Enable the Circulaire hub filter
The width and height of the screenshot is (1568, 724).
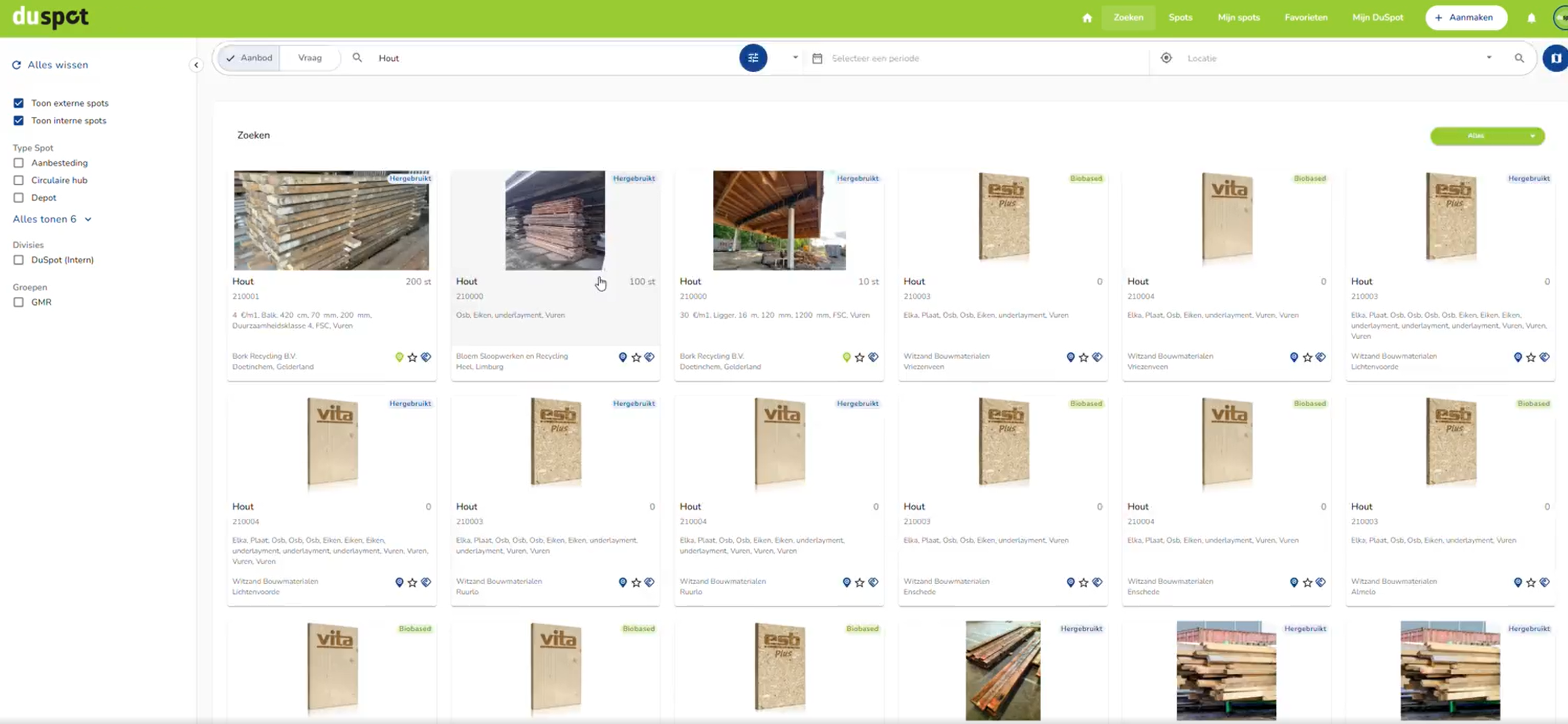point(19,180)
